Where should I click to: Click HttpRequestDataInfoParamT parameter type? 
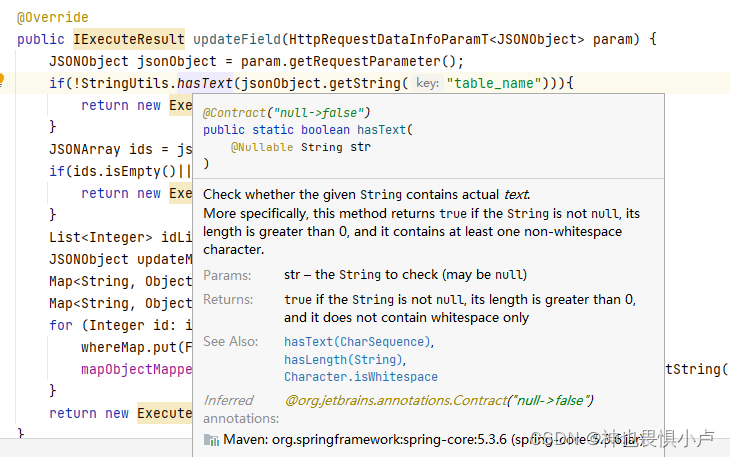[388, 39]
